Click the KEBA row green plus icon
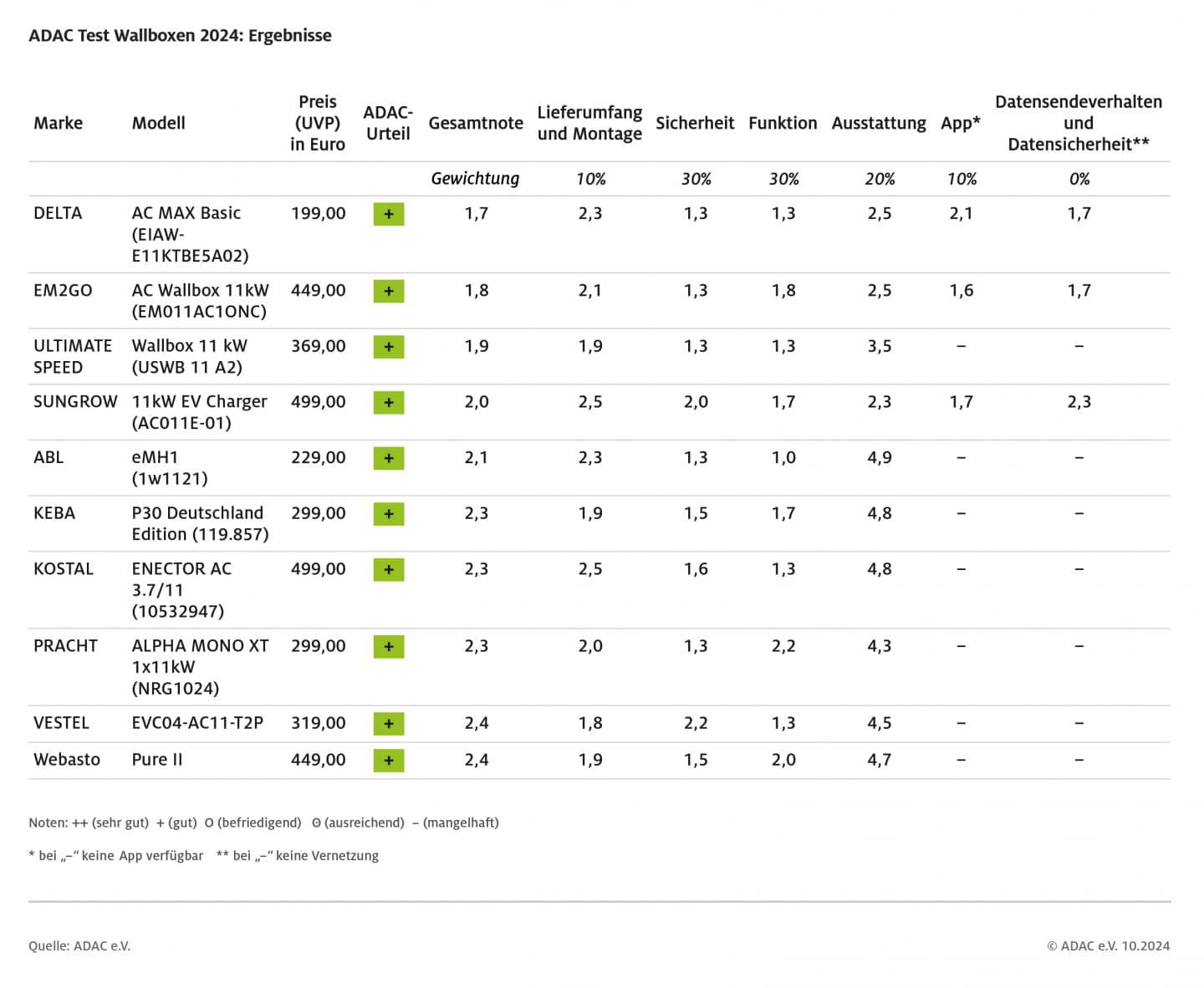 pyautogui.click(x=388, y=514)
